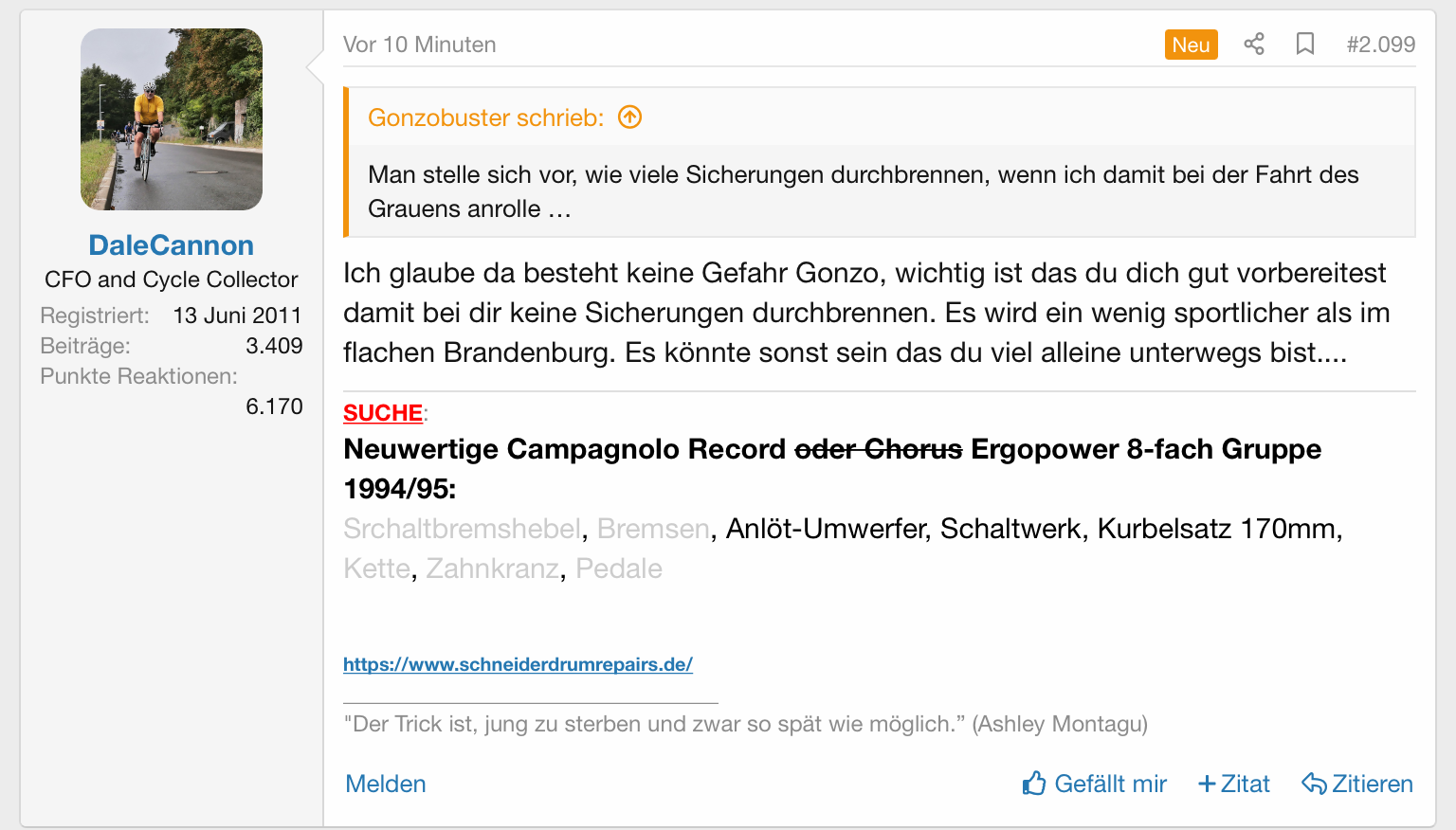The height and width of the screenshot is (830, 1456).
Task: Open the schneiderdrumrepairs.de link
Action: pos(518,664)
